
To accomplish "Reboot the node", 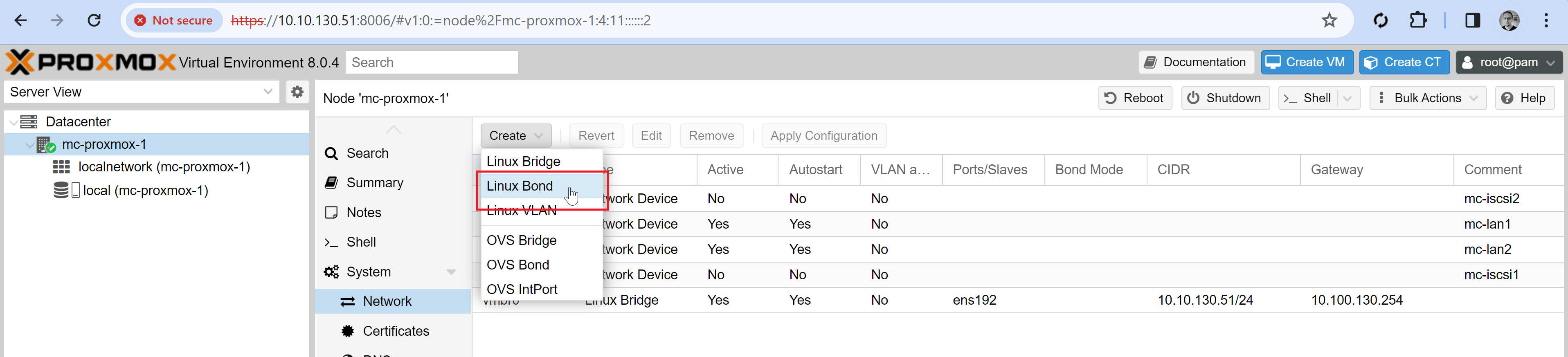I will point(1135,98).
